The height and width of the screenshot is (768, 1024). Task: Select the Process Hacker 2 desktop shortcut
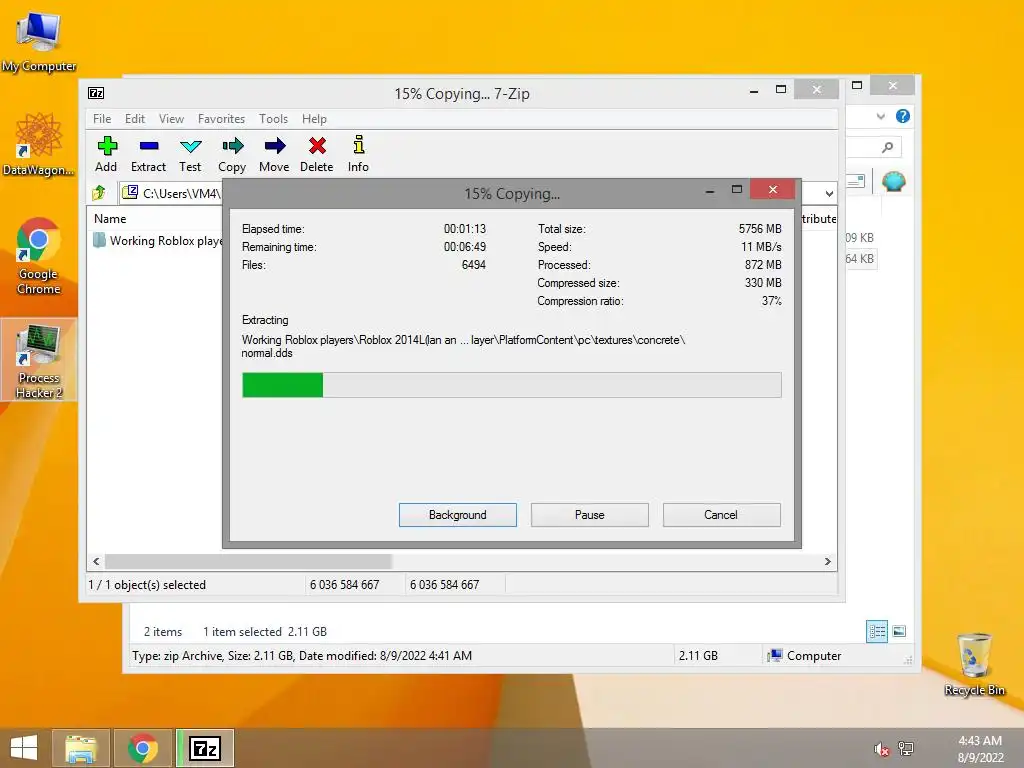click(x=39, y=360)
